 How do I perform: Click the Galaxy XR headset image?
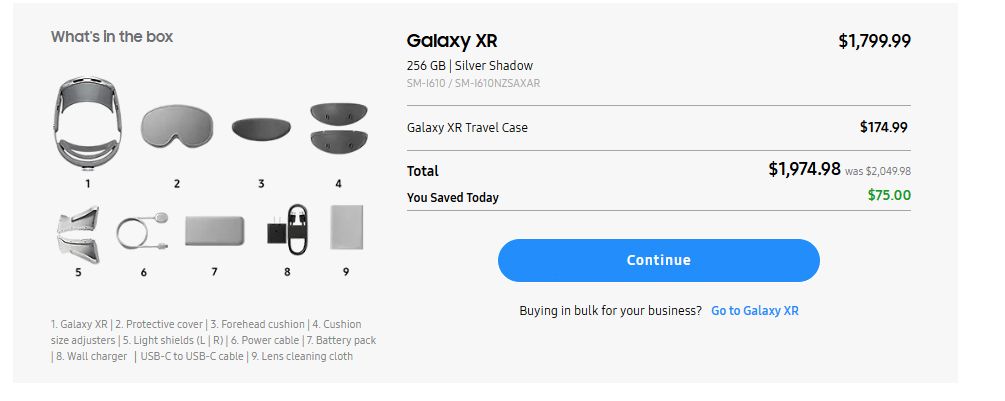coord(87,122)
